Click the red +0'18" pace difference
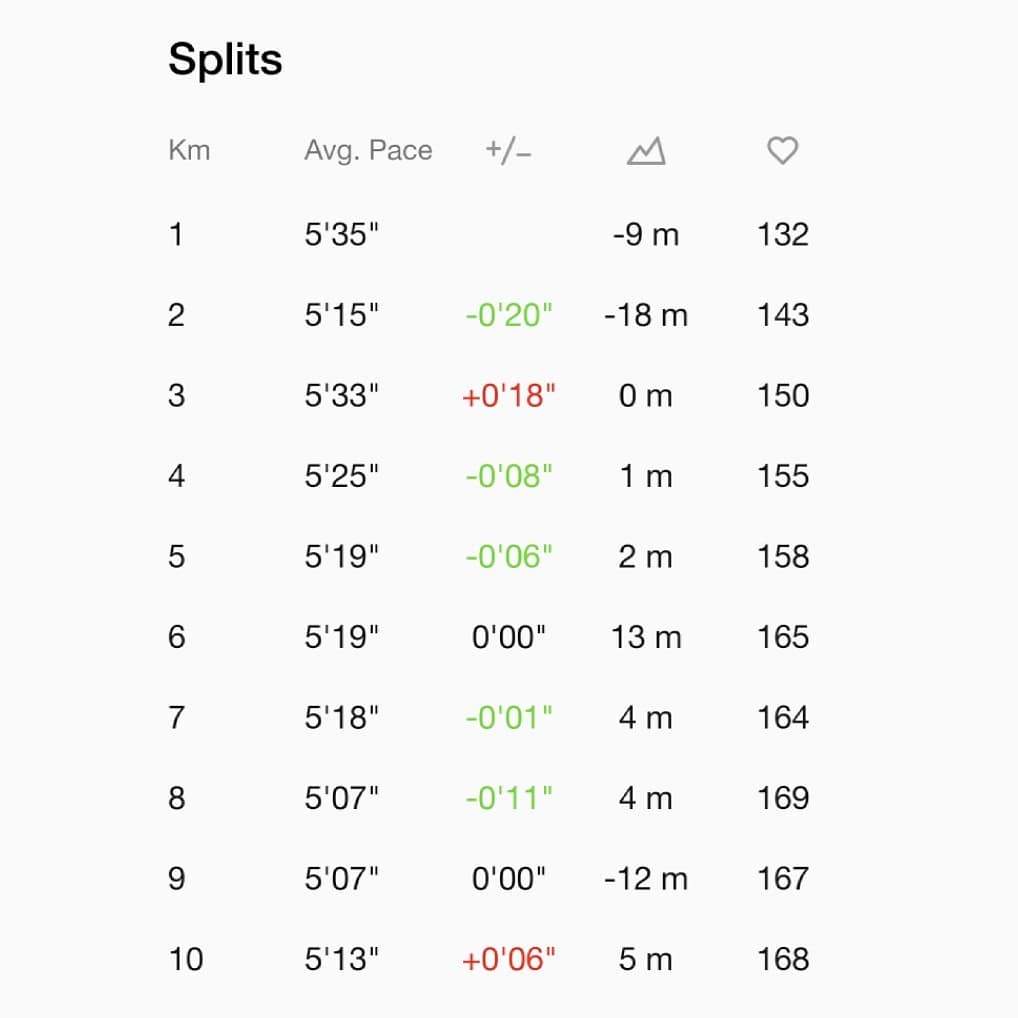This screenshot has height=1018, width=1018. tap(508, 395)
